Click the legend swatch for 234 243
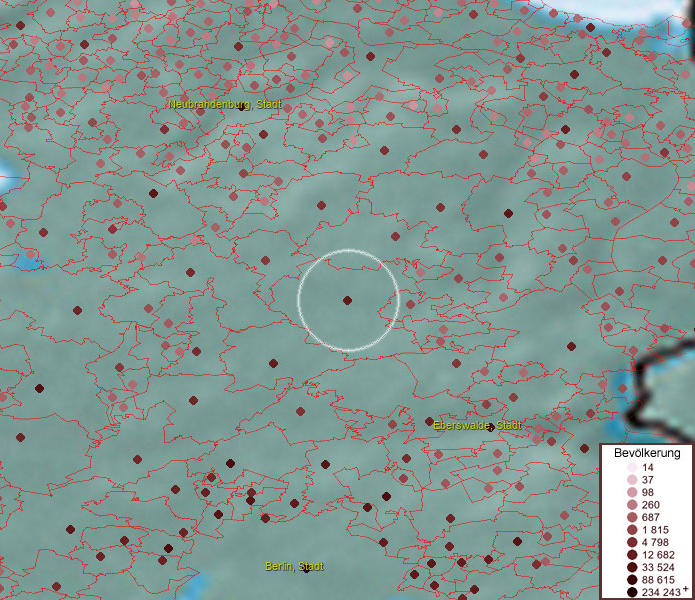This screenshot has width=695, height=600. pos(632,592)
